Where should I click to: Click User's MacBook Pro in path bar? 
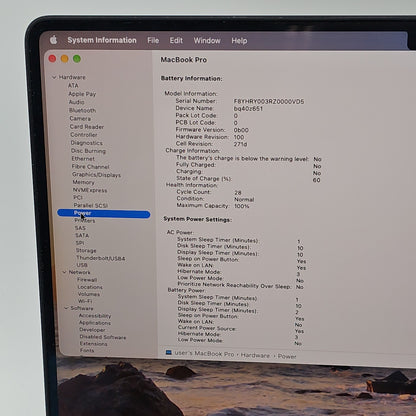[204, 354]
